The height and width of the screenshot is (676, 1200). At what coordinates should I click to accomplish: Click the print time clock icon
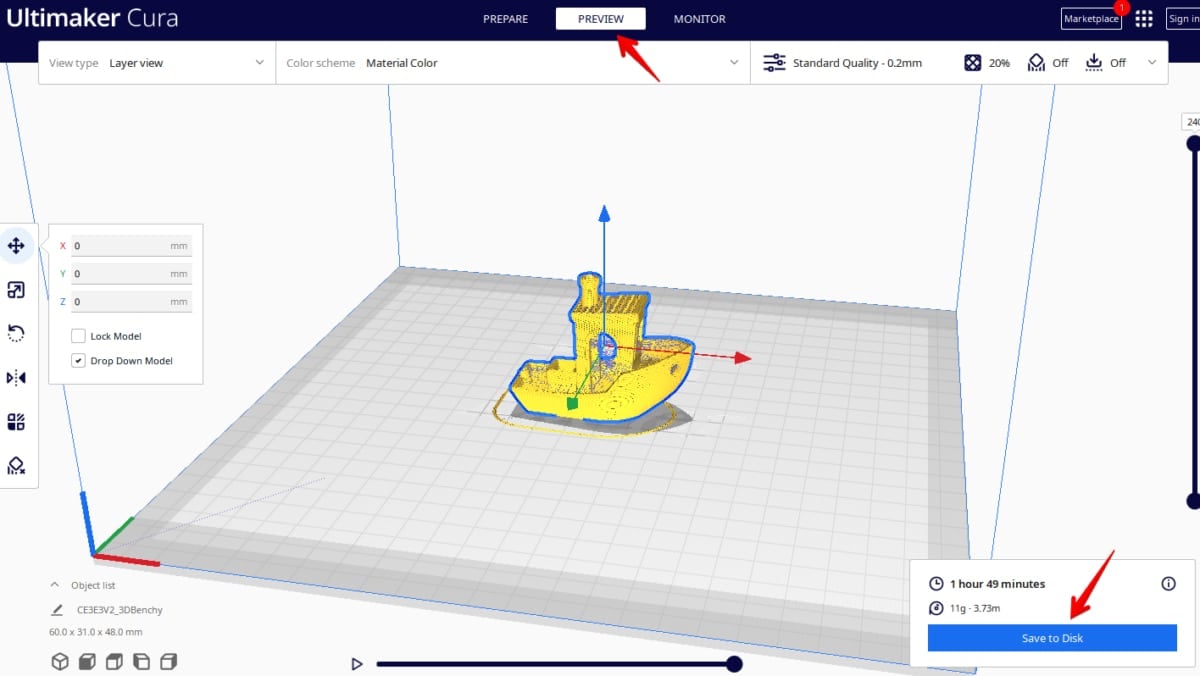tap(936, 584)
